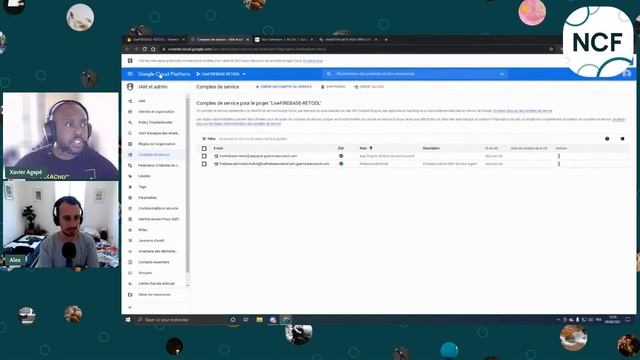This screenshot has height=360, width=640.
Task: Open Task View on the taskbar
Action: coord(246,320)
